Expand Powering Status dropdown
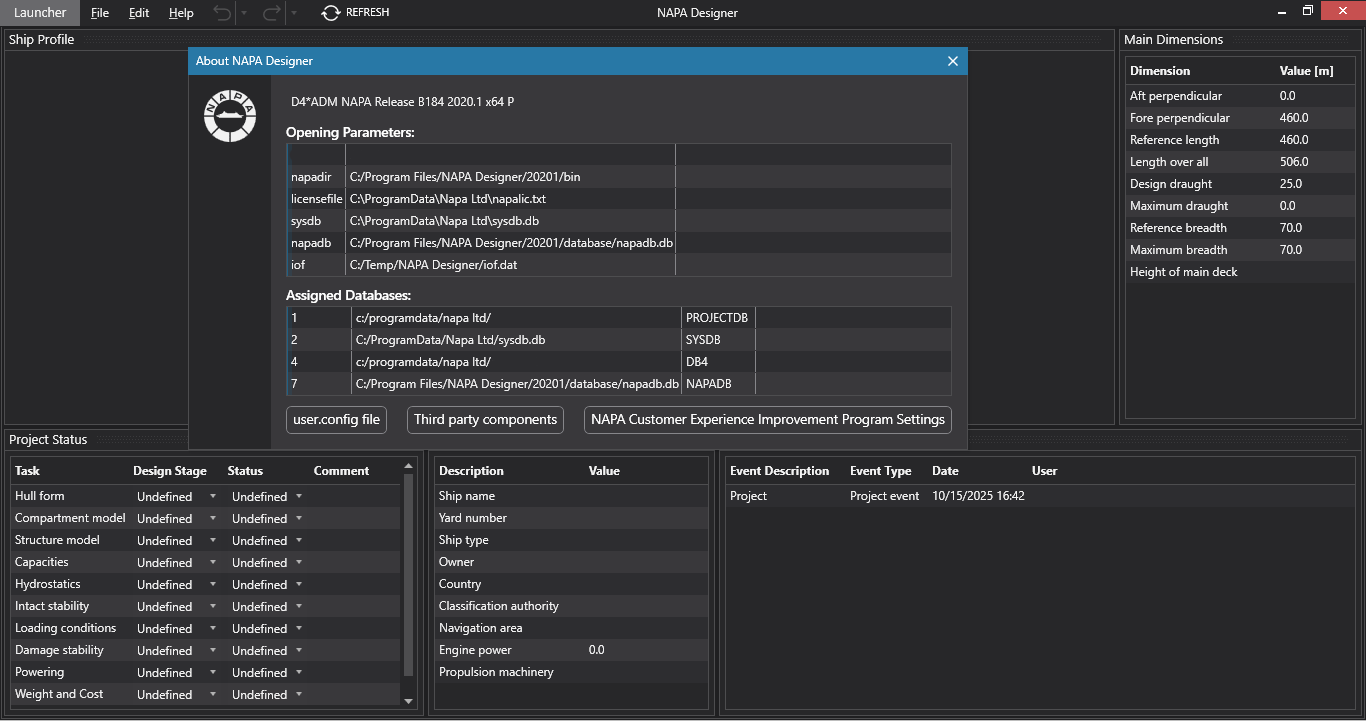 [x=299, y=673]
